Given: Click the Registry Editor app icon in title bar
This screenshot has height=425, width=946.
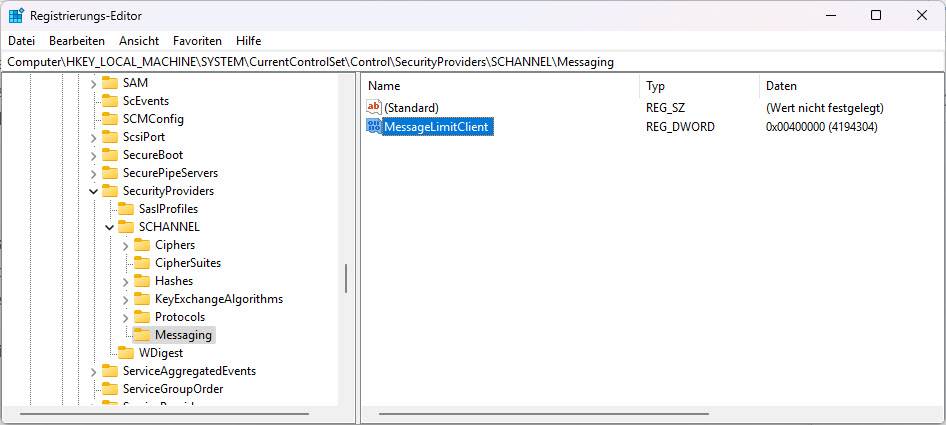Looking at the screenshot, I should pos(16,15).
